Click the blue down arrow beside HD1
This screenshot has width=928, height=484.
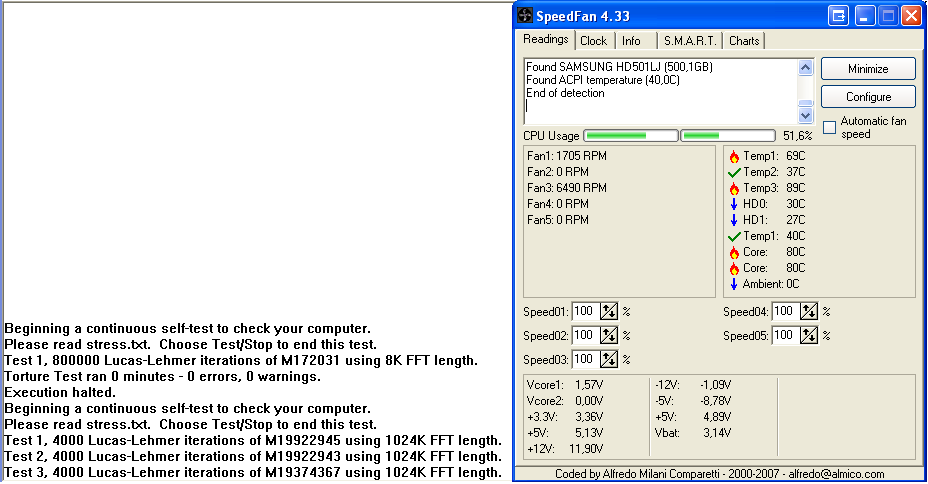734,220
